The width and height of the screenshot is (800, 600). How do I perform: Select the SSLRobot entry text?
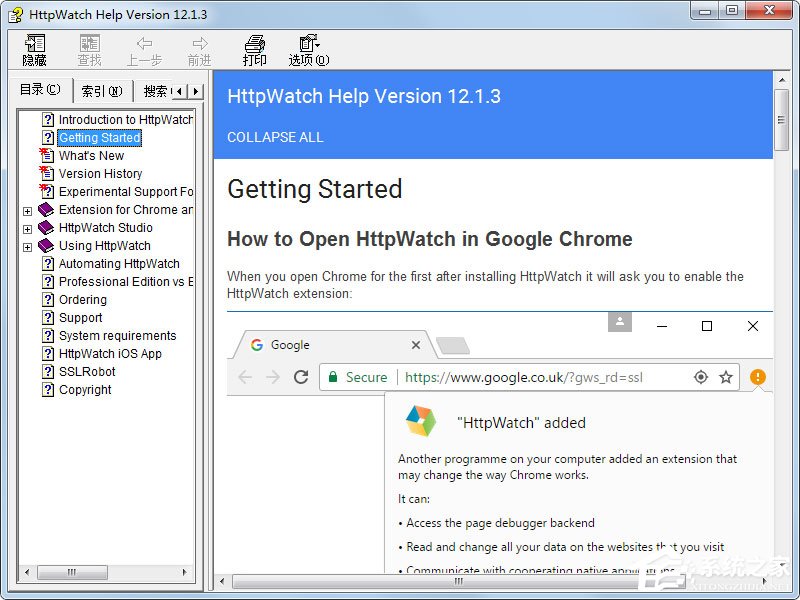(87, 371)
